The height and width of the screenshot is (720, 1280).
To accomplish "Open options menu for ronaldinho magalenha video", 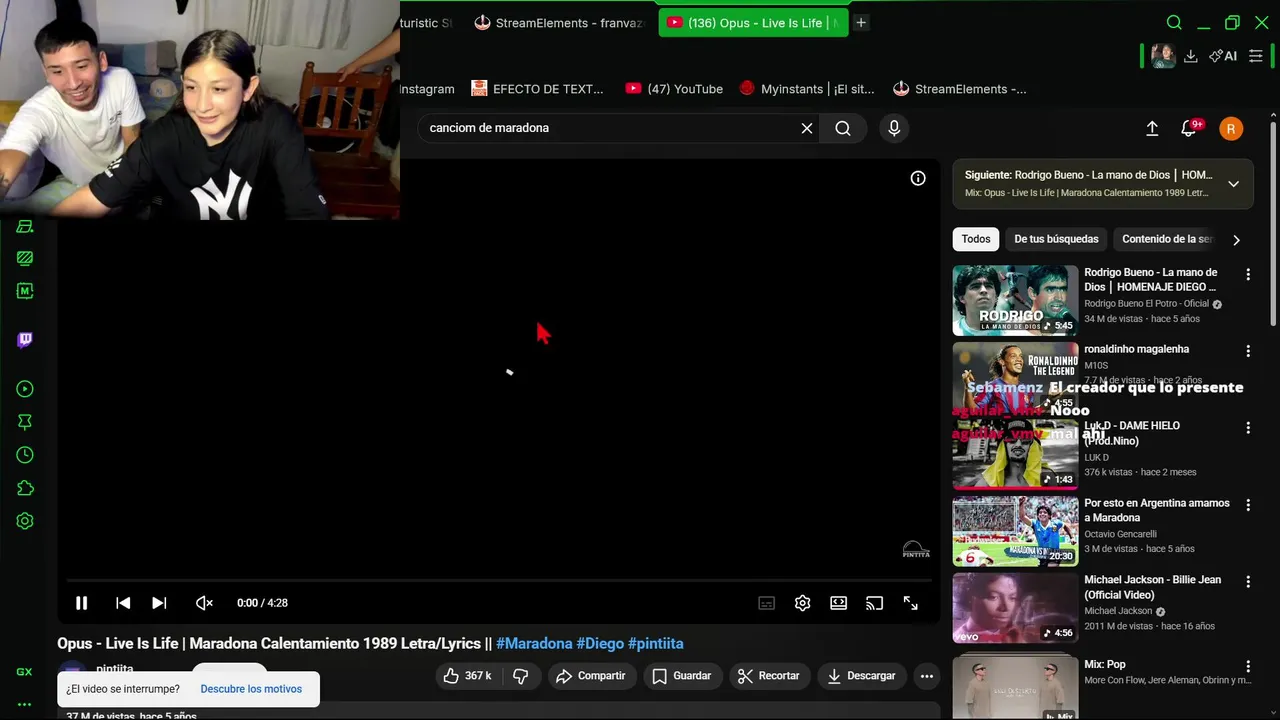I will tap(1248, 351).
